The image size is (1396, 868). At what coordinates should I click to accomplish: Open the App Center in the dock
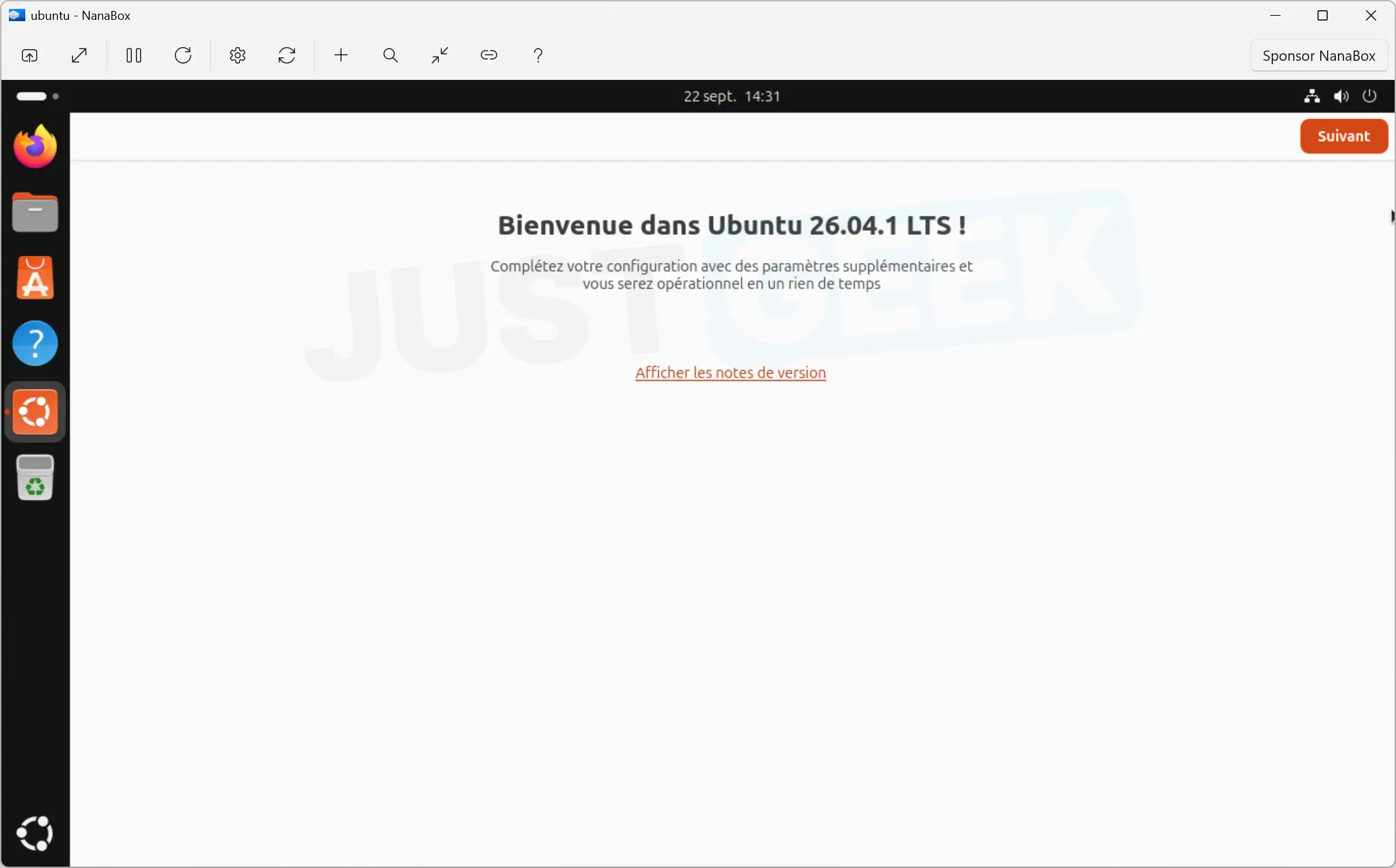(x=35, y=278)
